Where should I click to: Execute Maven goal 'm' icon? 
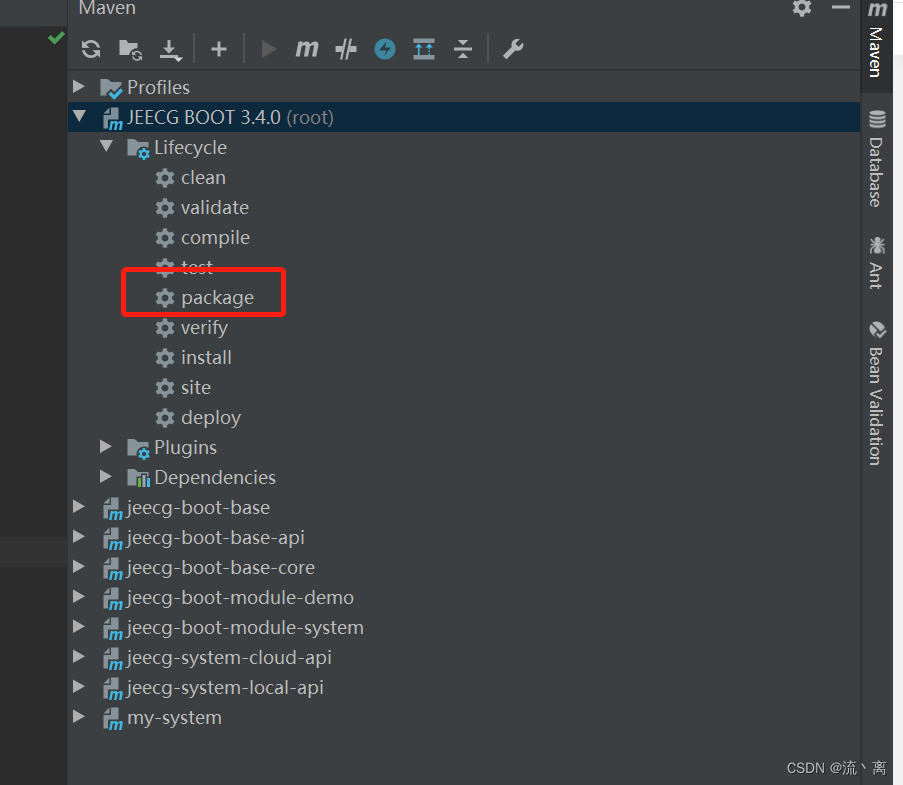click(306, 48)
